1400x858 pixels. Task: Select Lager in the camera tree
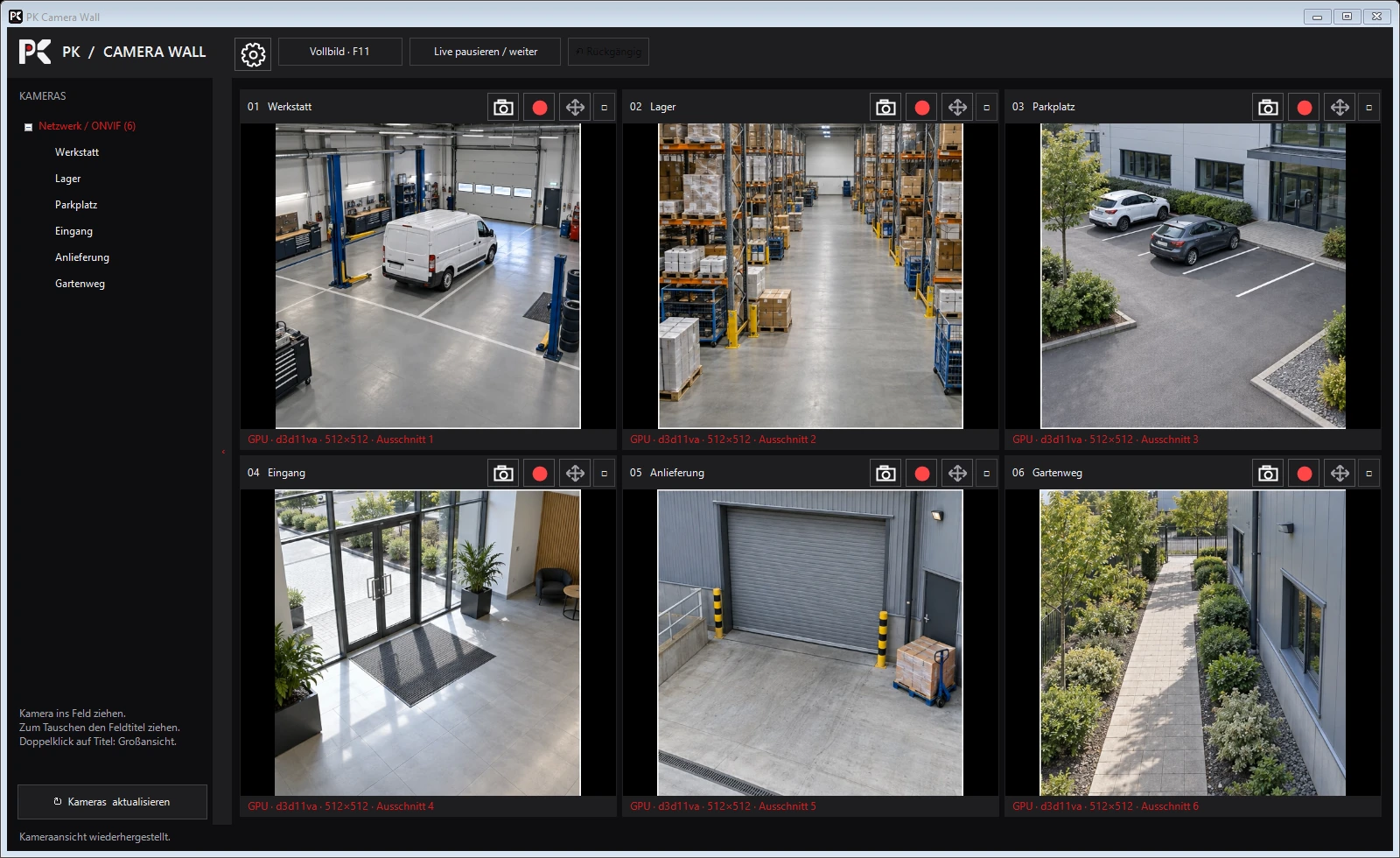67,179
